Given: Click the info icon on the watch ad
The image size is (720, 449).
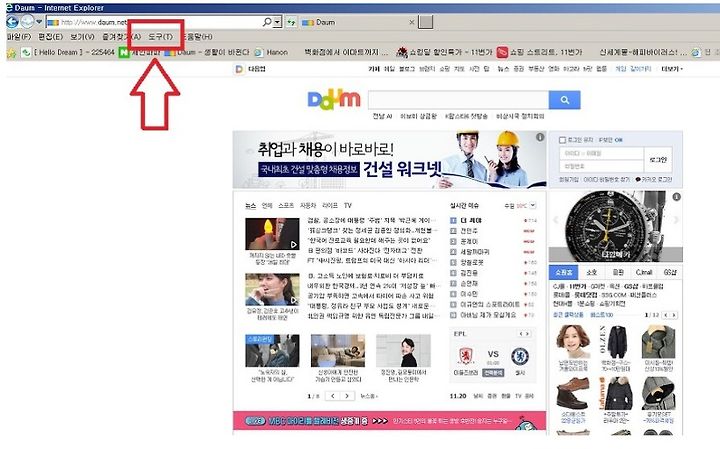Looking at the screenshot, I should [676, 197].
